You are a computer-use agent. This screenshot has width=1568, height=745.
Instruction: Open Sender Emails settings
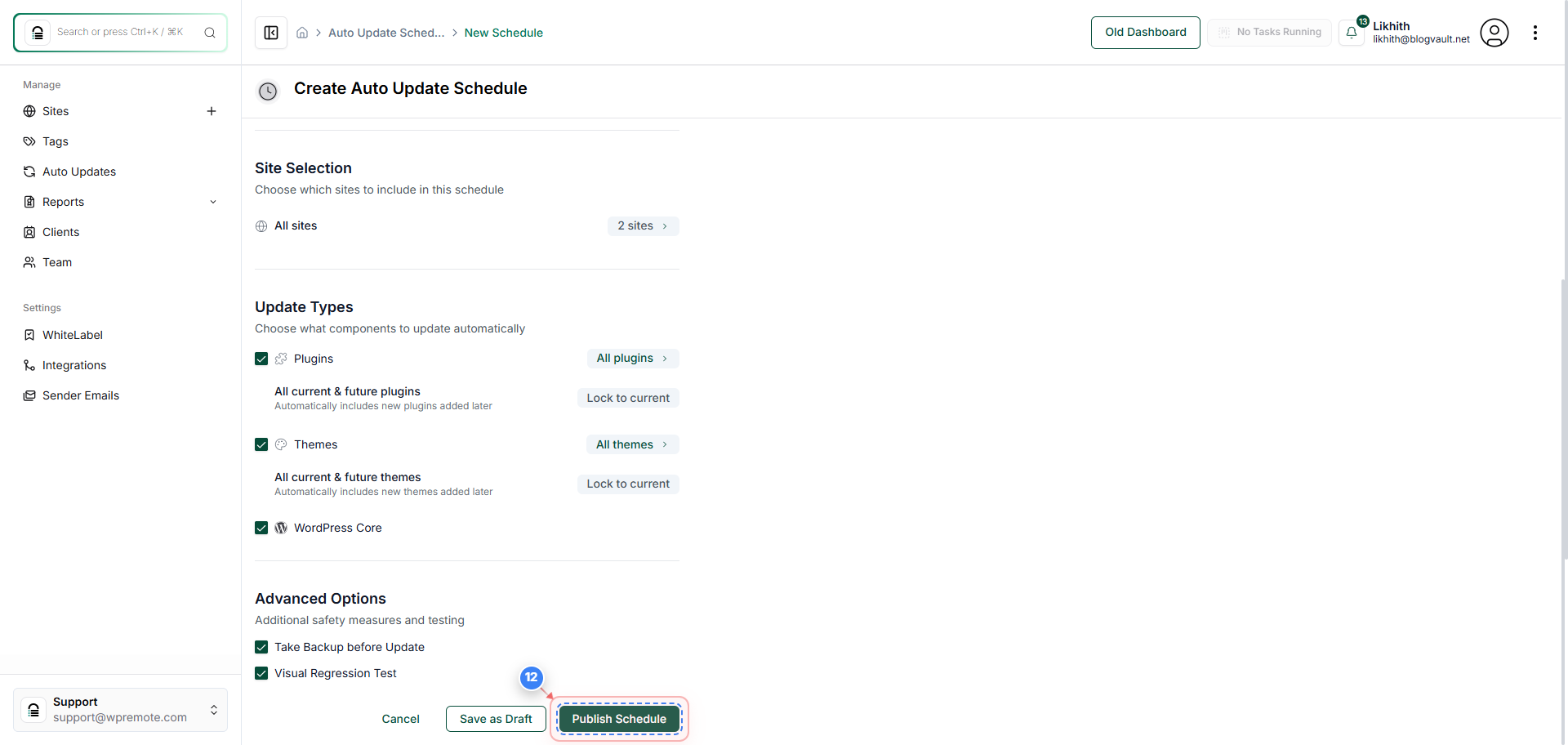click(80, 395)
